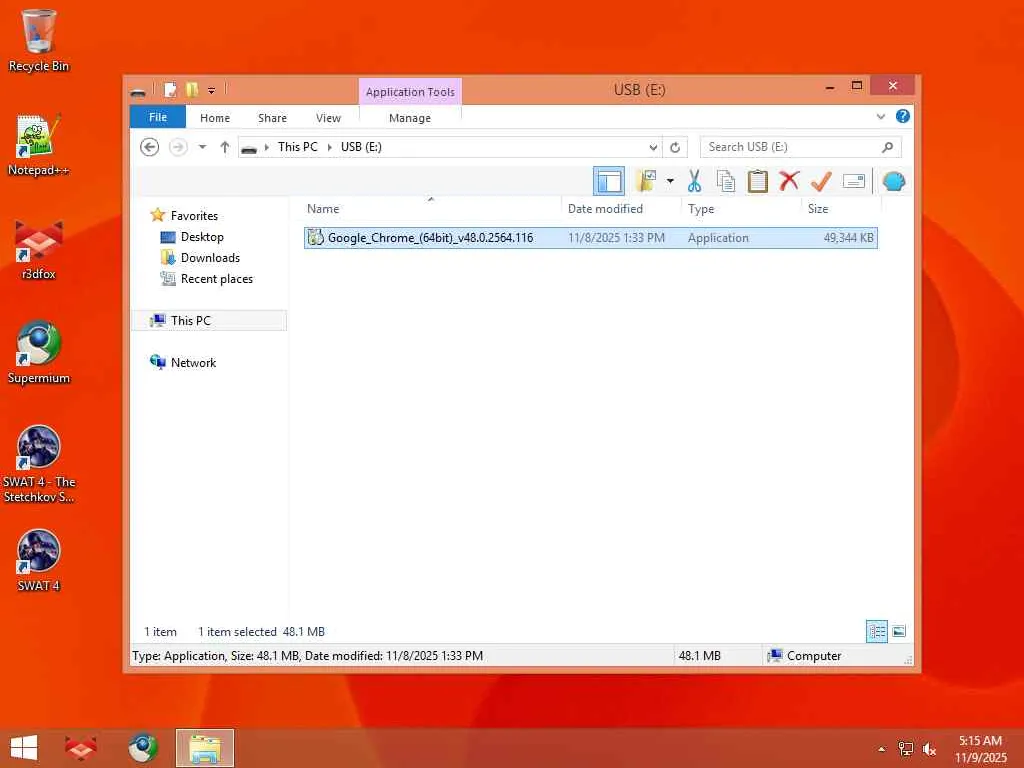
Task: Click This PC in the address bar
Action: (297, 147)
